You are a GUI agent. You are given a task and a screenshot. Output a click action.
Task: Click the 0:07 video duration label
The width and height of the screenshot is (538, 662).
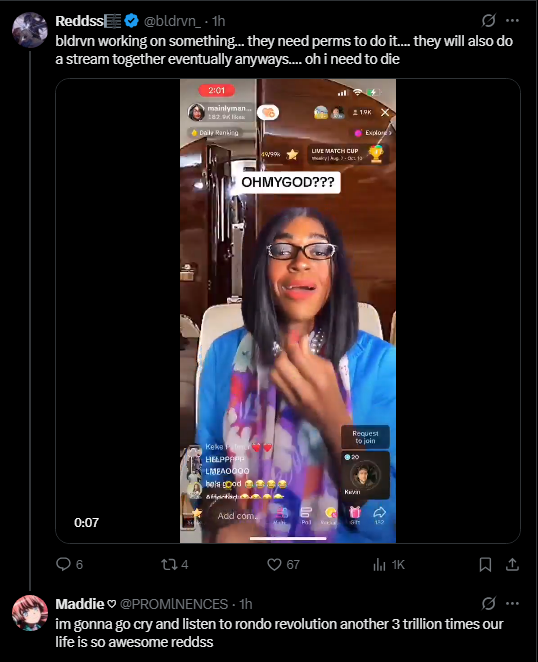(86, 523)
